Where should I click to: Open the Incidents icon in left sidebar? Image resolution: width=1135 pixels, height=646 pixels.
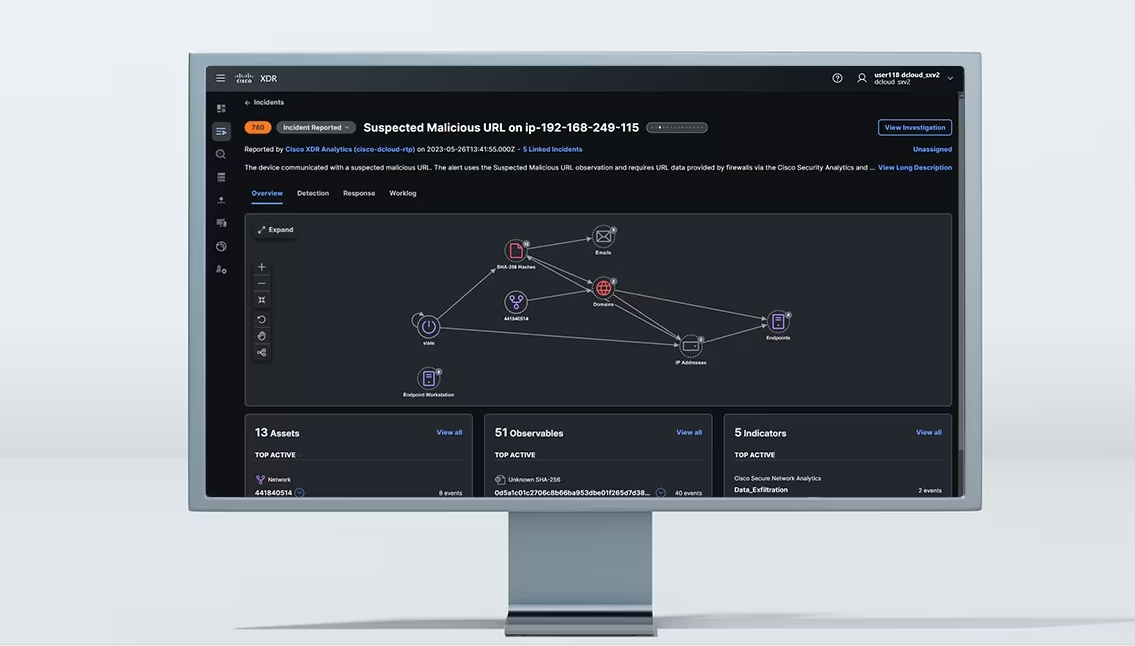(221, 131)
